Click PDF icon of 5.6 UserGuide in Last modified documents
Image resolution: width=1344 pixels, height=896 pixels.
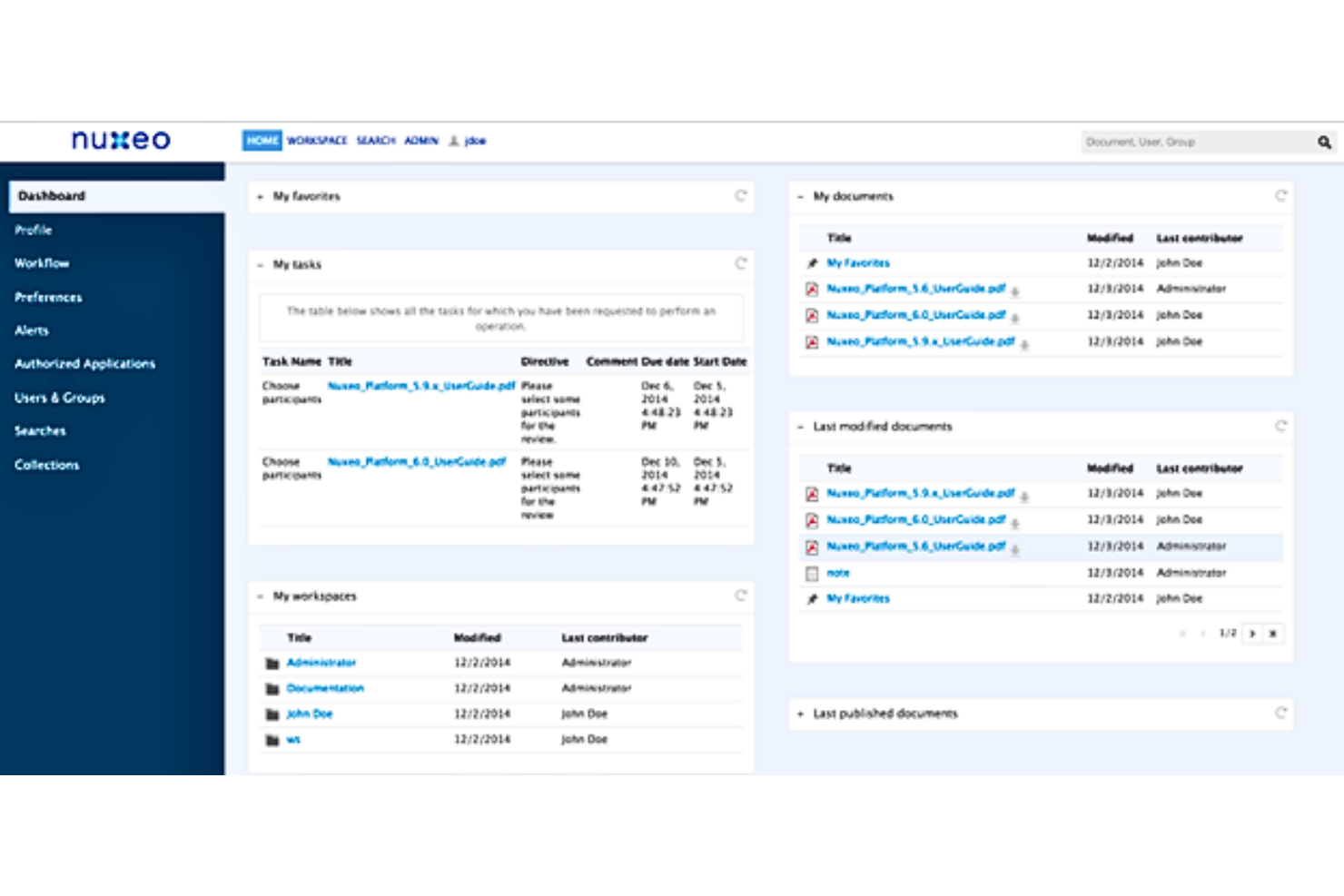pos(812,547)
